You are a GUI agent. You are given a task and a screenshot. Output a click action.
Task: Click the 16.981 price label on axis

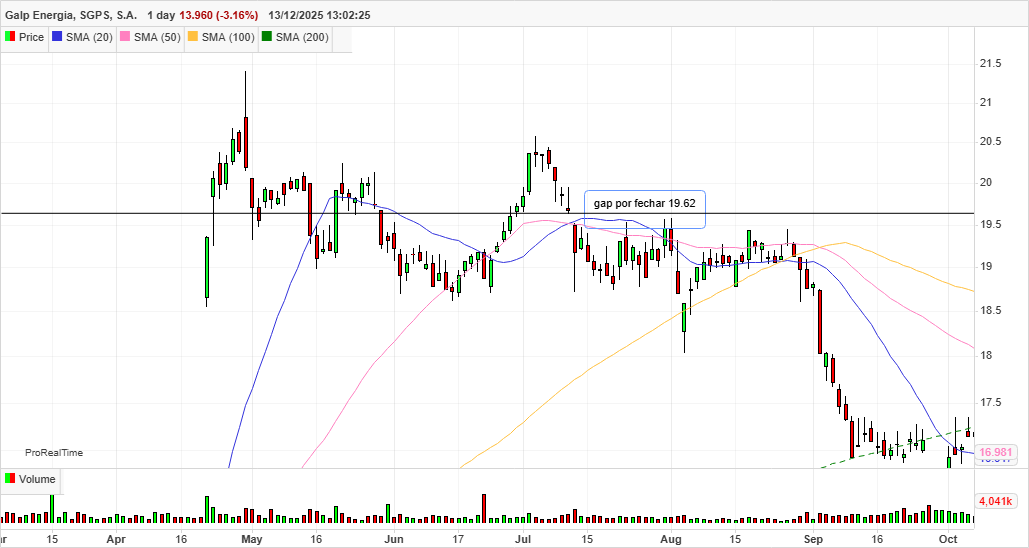click(x=996, y=452)
